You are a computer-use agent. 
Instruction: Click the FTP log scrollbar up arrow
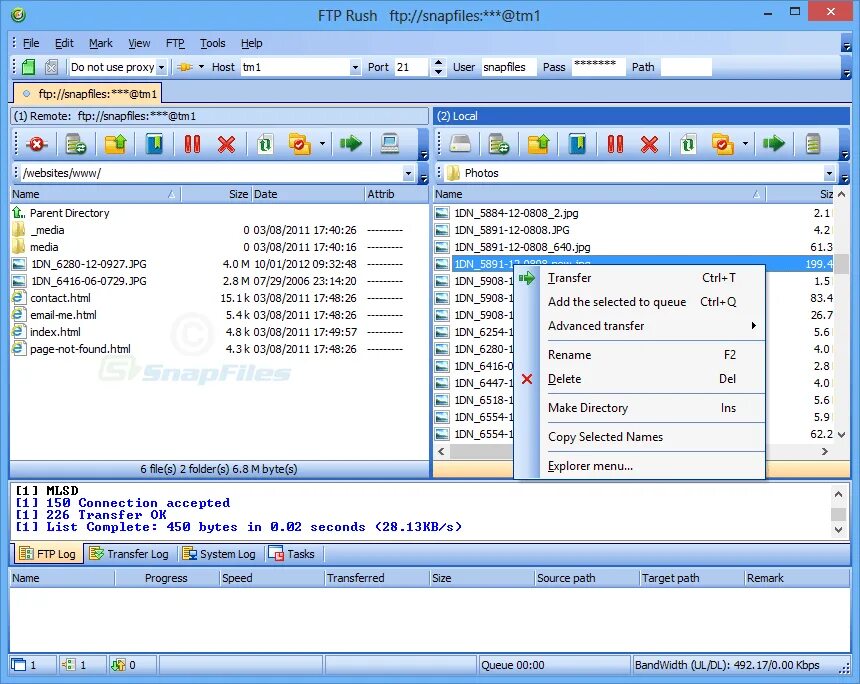[839, 494]
